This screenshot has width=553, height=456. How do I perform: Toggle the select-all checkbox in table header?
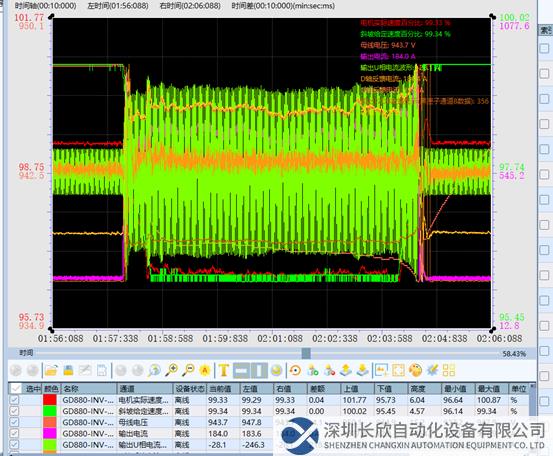pos(15,389)
